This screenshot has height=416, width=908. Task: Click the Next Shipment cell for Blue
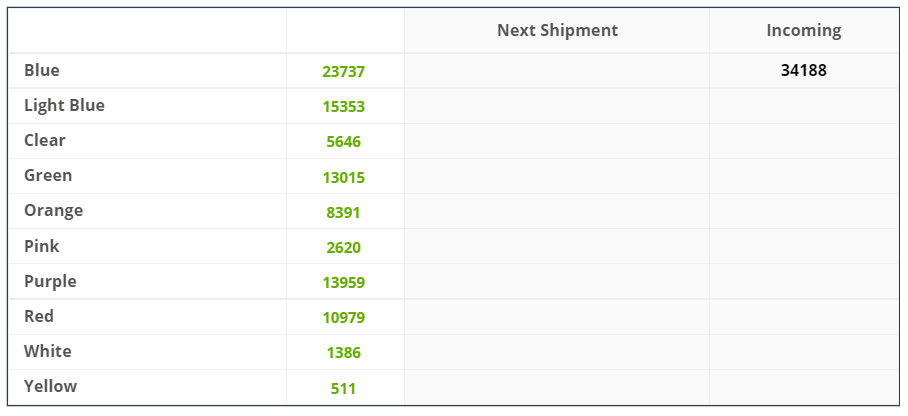point(556,71)
